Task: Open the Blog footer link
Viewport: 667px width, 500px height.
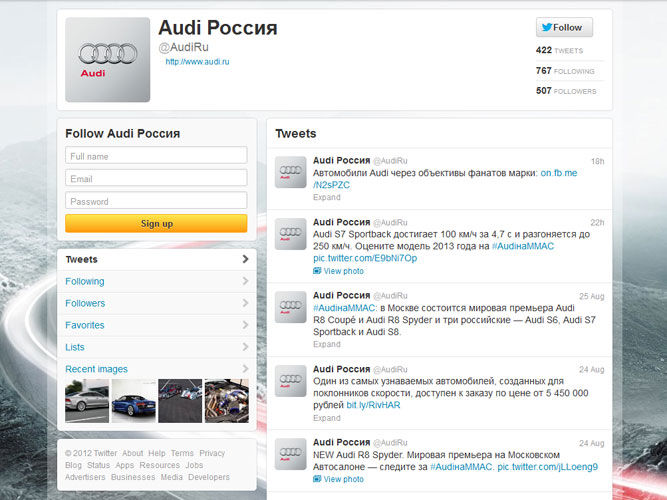Action: tap(73, 465)
